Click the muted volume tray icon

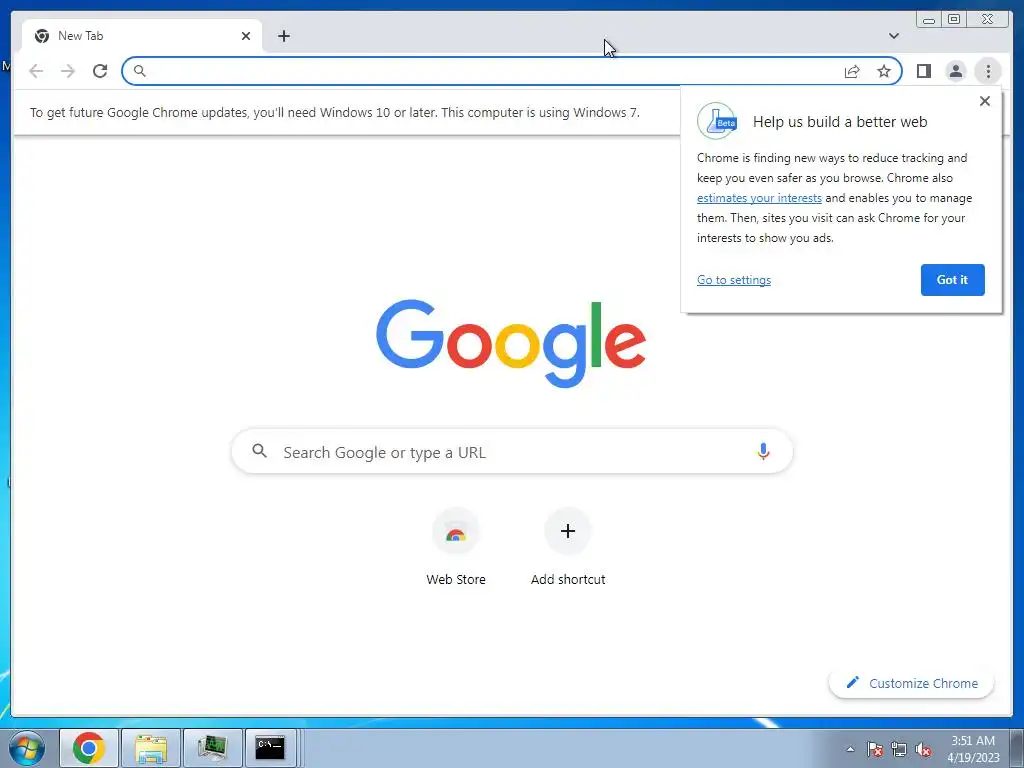coord(923,749)
